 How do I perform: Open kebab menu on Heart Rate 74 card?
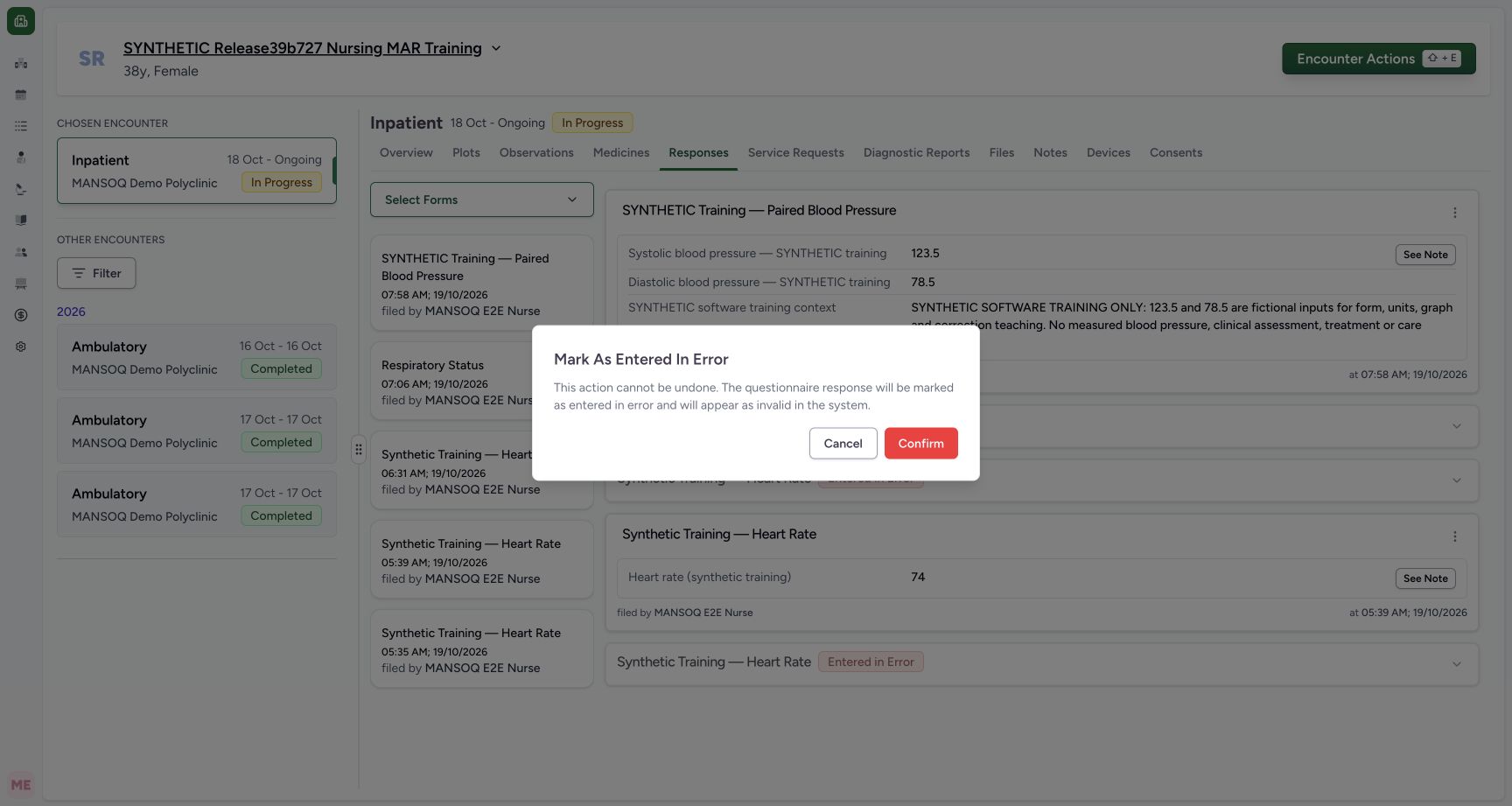coord(1455,536)
